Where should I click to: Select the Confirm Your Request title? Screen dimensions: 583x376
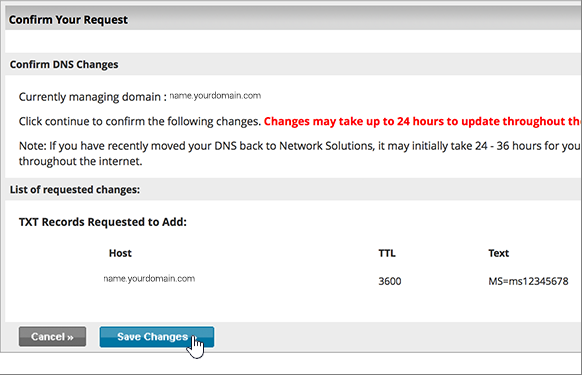tap(68, 20)
